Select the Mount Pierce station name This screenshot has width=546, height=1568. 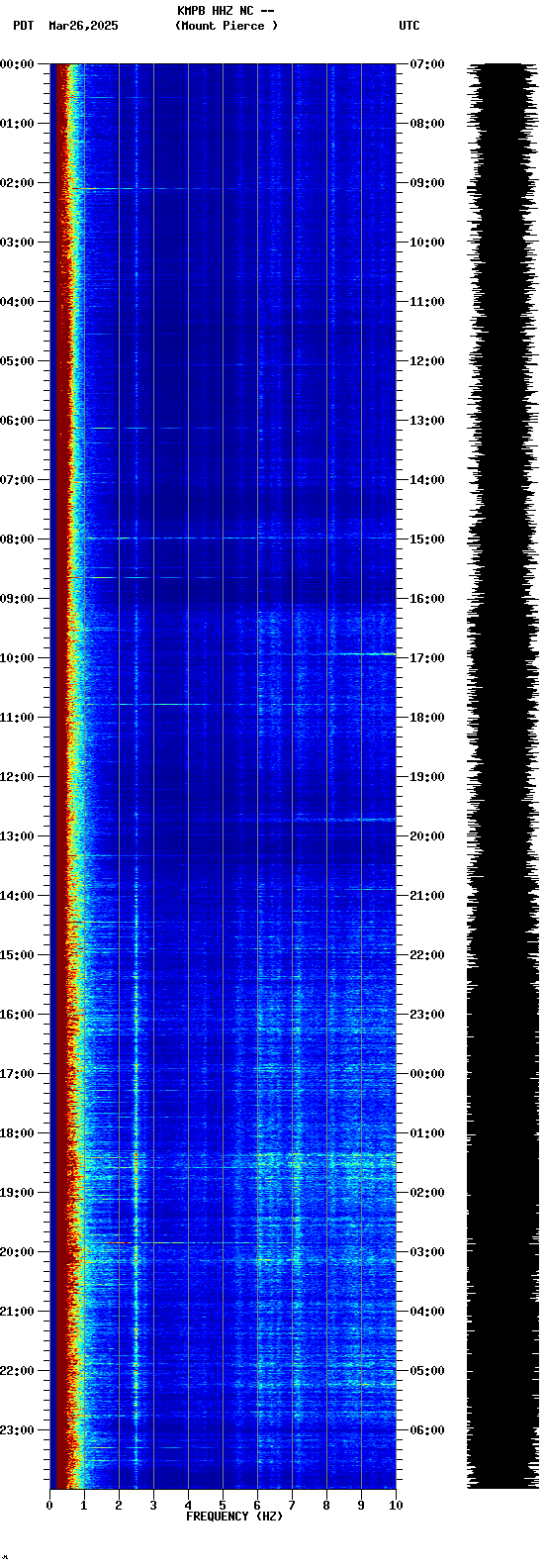point(227,26)
